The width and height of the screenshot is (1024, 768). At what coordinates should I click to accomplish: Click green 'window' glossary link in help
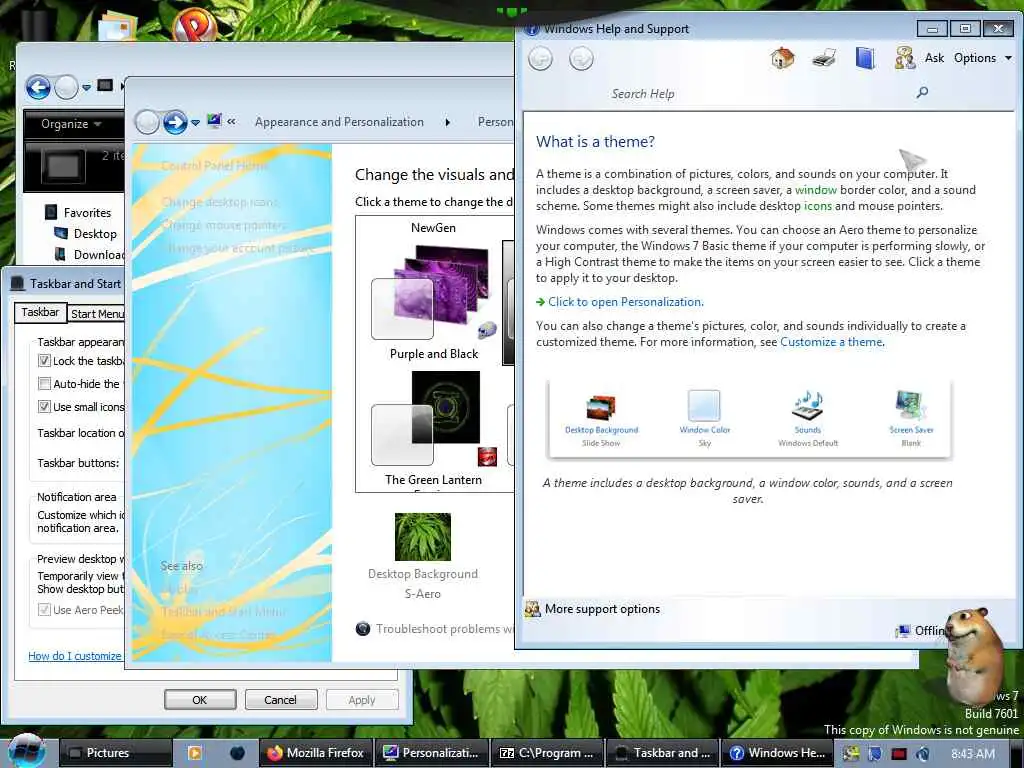coord(816,189)
